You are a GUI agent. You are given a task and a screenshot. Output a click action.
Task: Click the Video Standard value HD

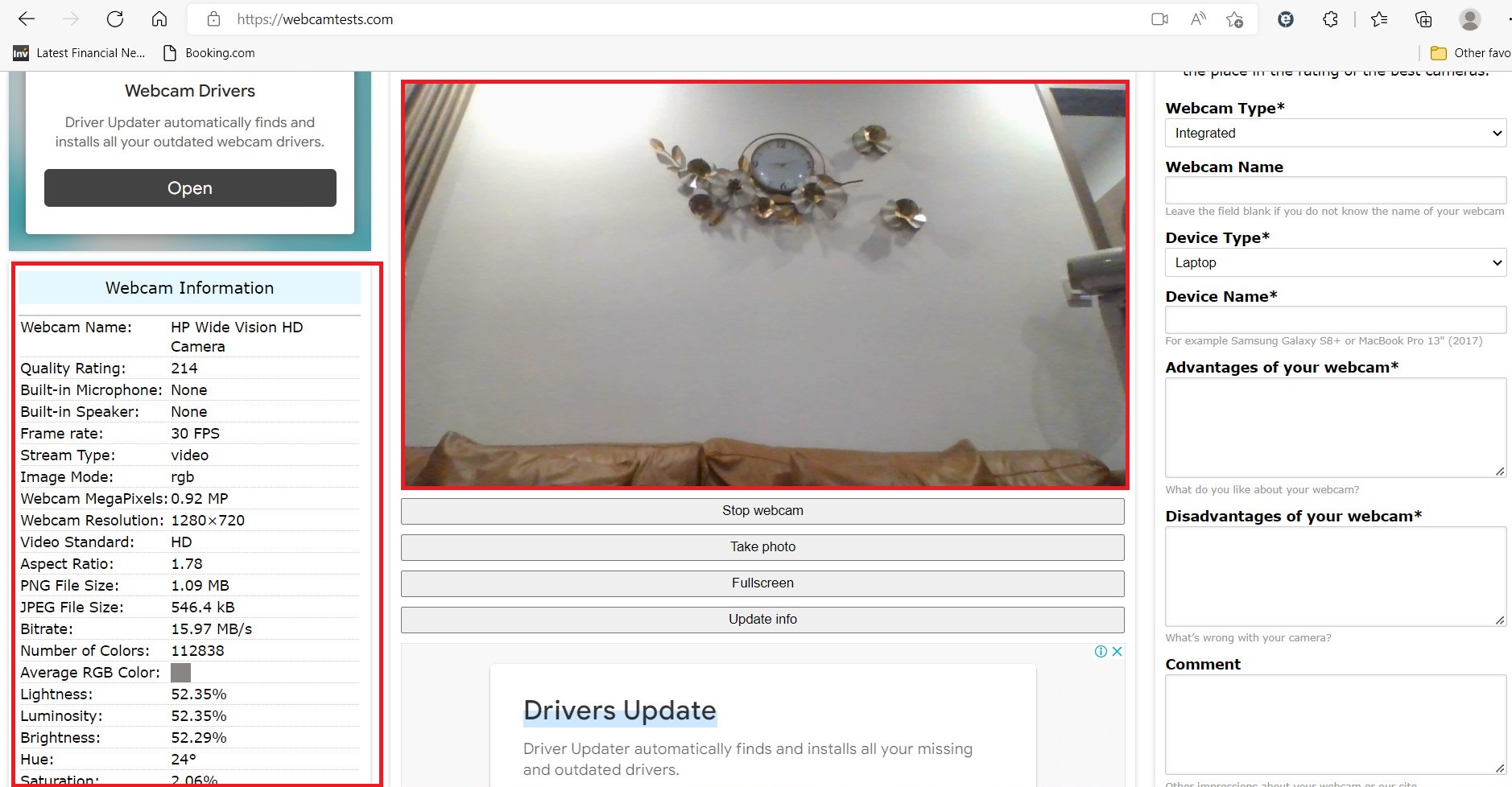[x=181, y=542]
